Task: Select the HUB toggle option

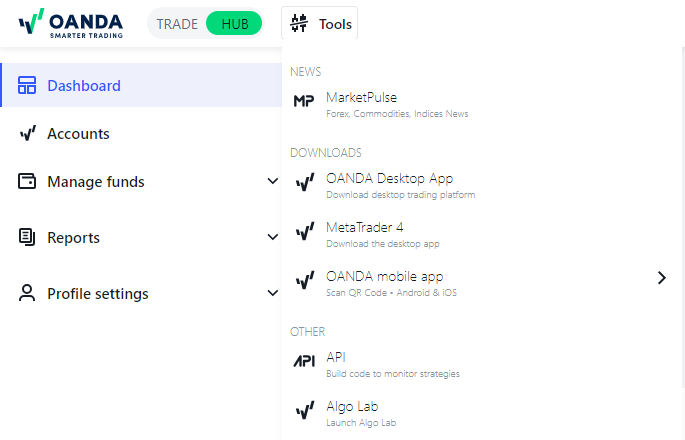Action: pyautogui.click(x=235, y=24)
